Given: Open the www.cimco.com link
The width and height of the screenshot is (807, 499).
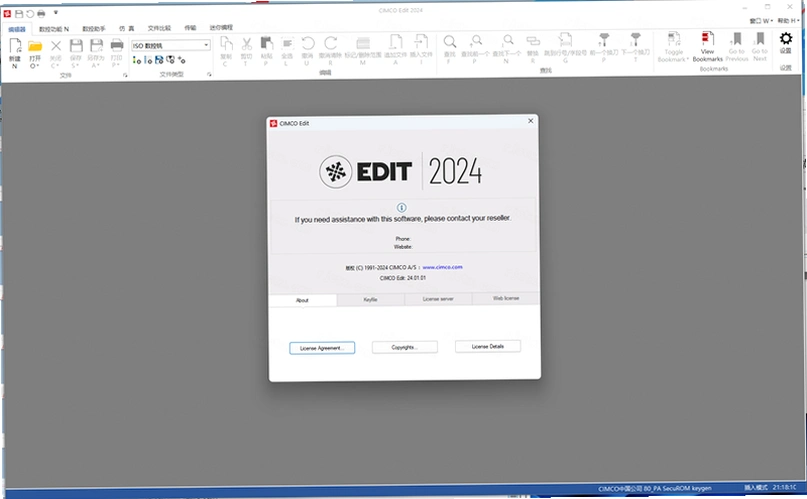Looking at the screenshot, I should coord(443,267).
